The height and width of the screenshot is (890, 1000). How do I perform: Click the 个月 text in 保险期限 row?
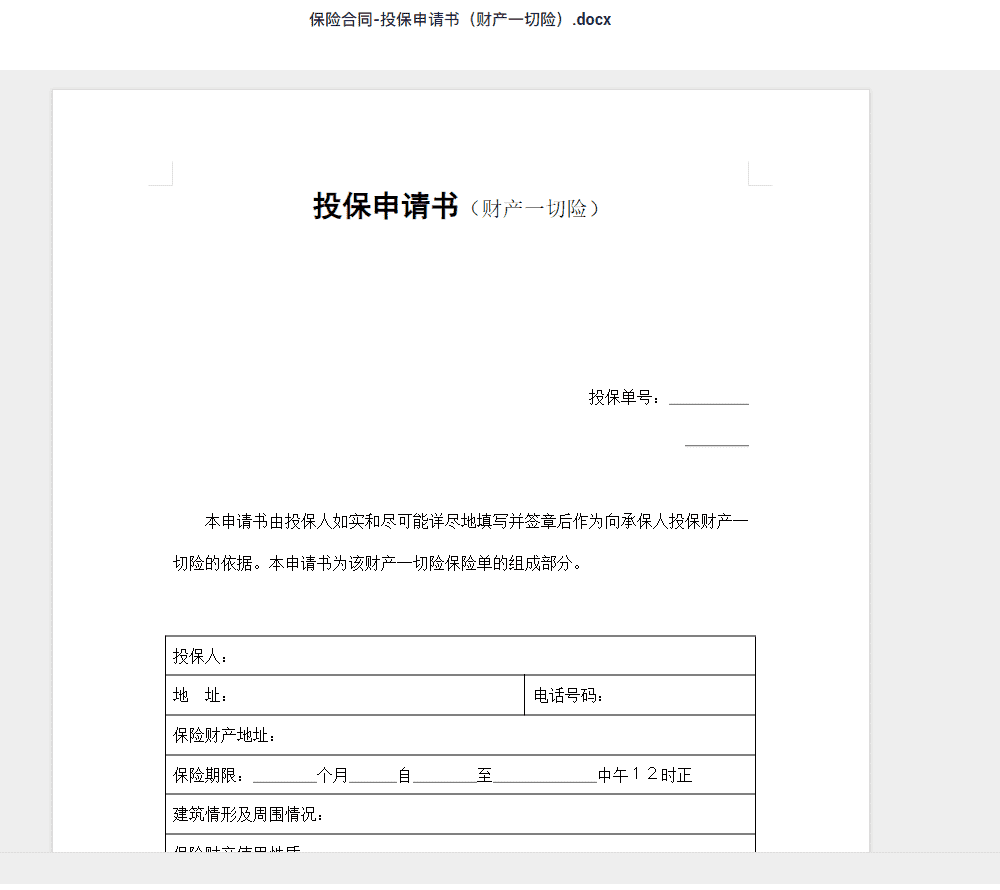click(332, 775)
